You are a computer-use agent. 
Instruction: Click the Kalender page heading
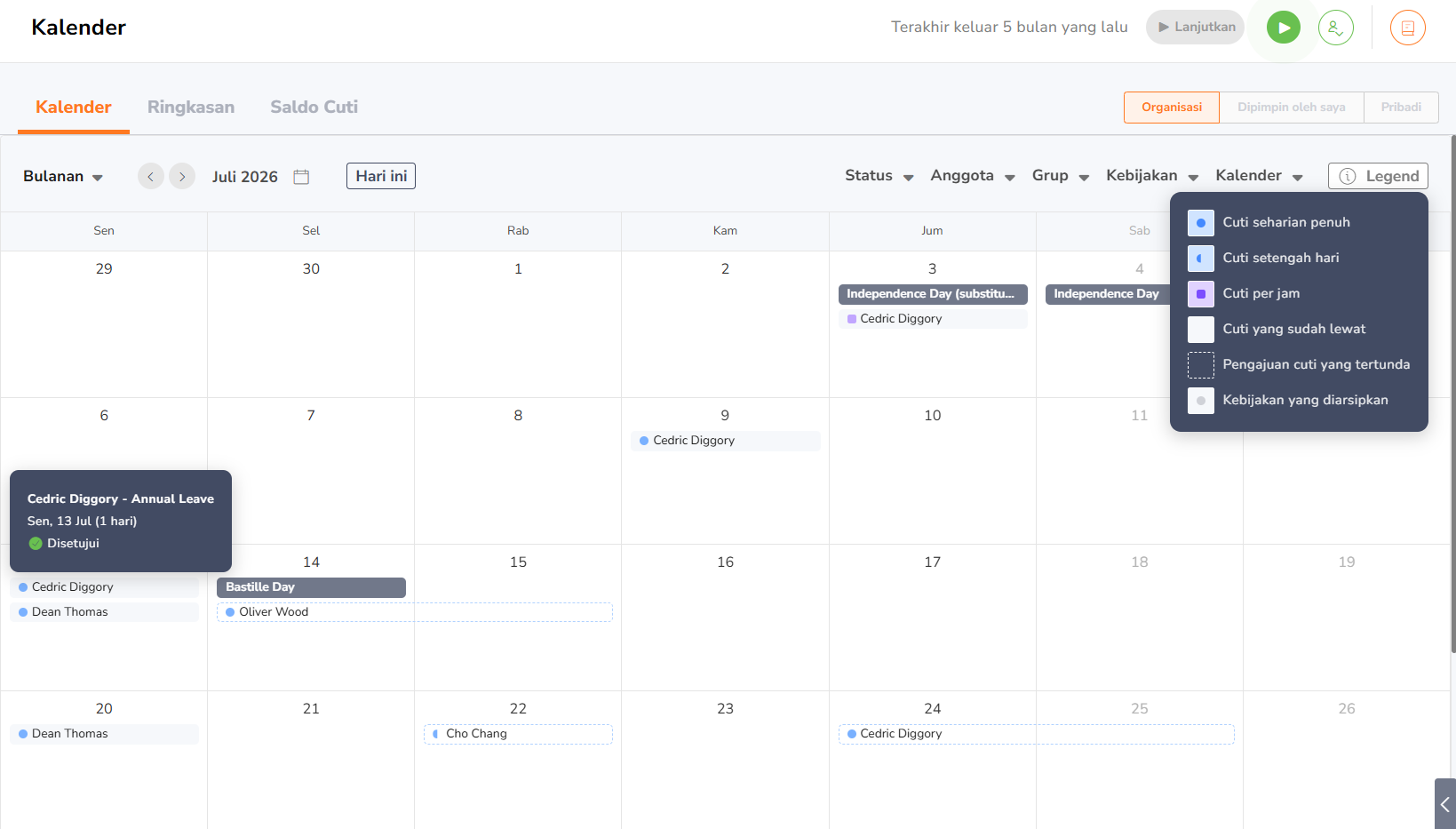[79, 28]
